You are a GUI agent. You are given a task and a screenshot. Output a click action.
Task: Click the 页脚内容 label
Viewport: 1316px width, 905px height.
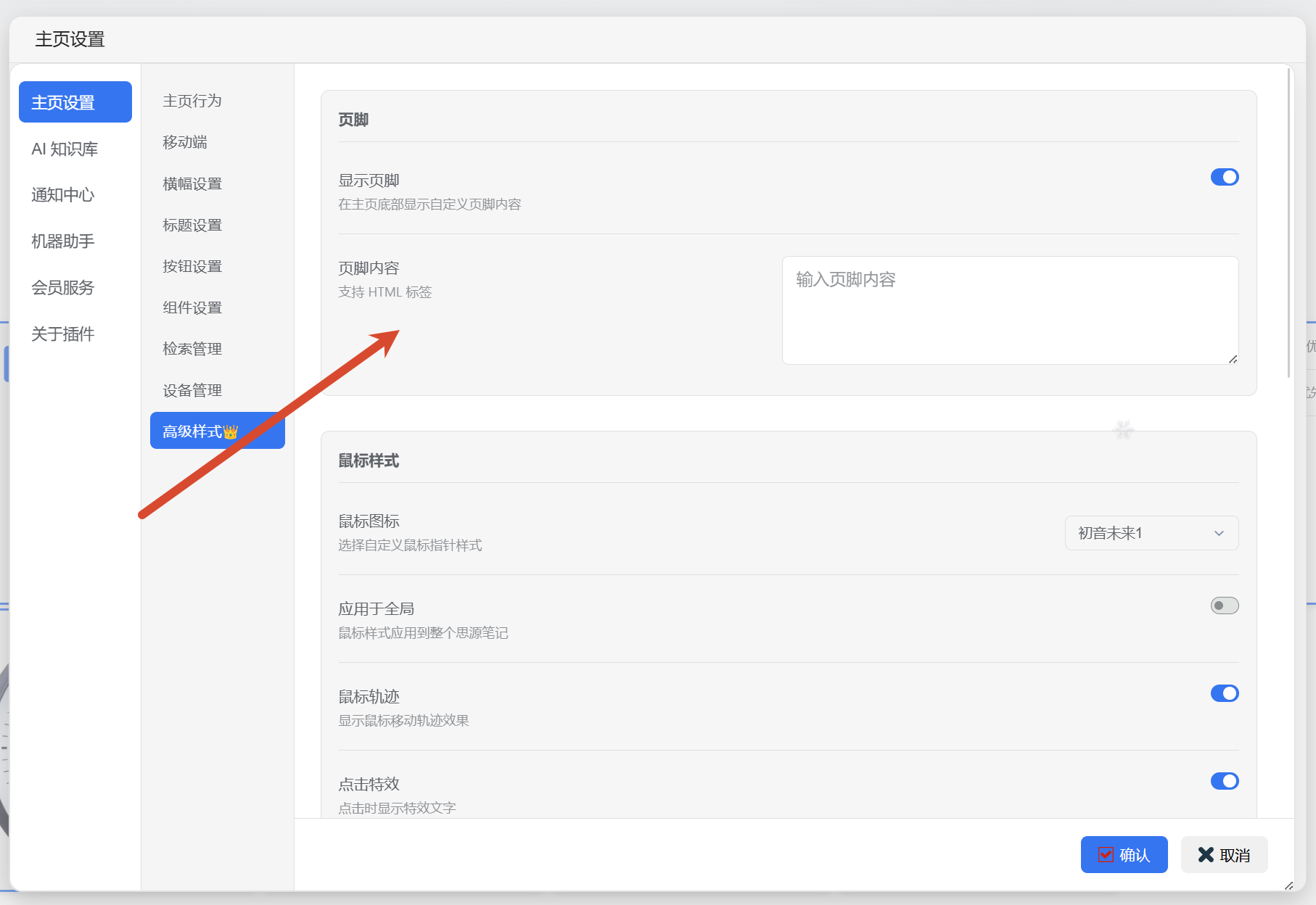(x=369, y=268)
